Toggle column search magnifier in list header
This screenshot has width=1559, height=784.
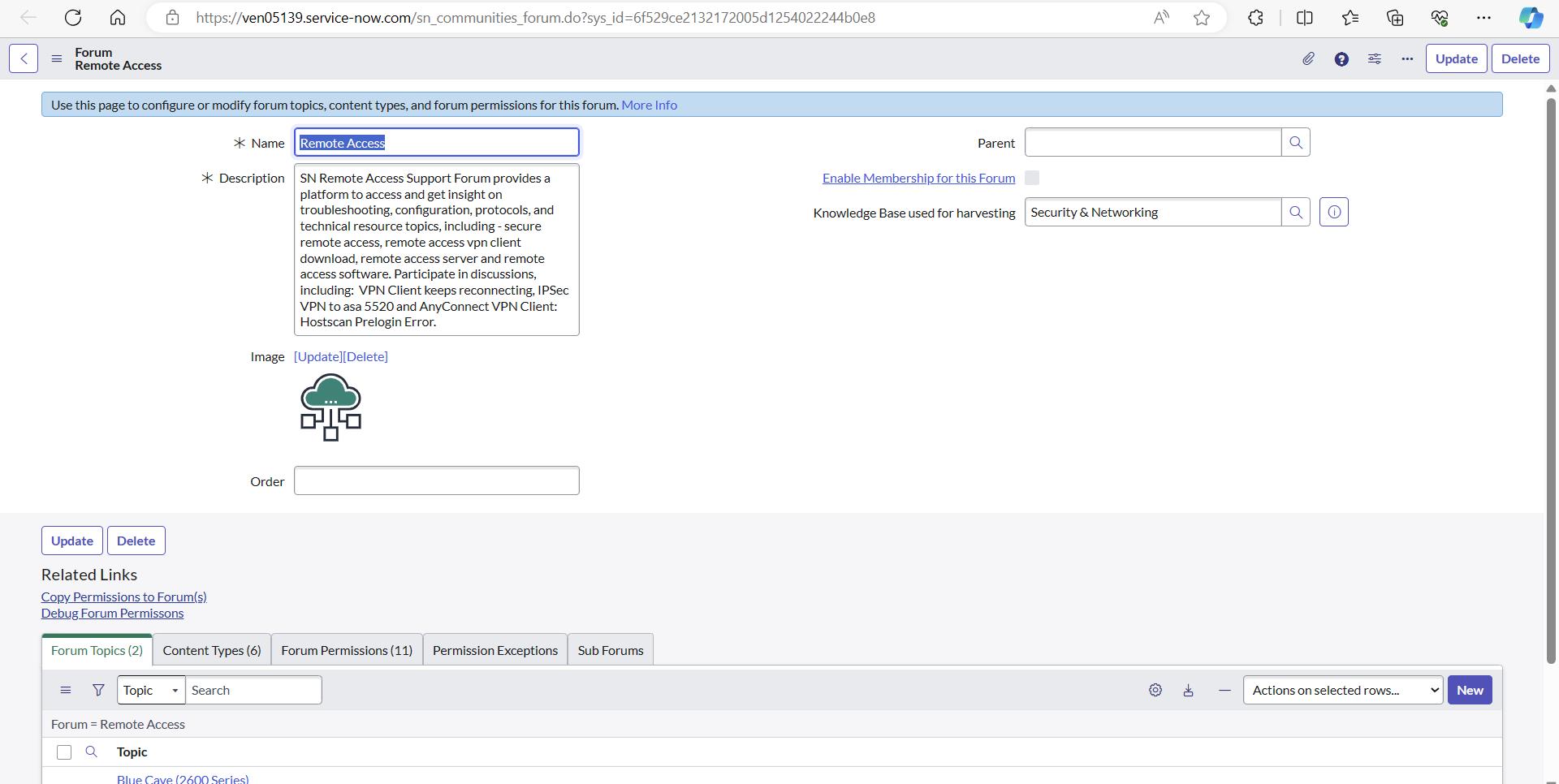coord(91,752)
